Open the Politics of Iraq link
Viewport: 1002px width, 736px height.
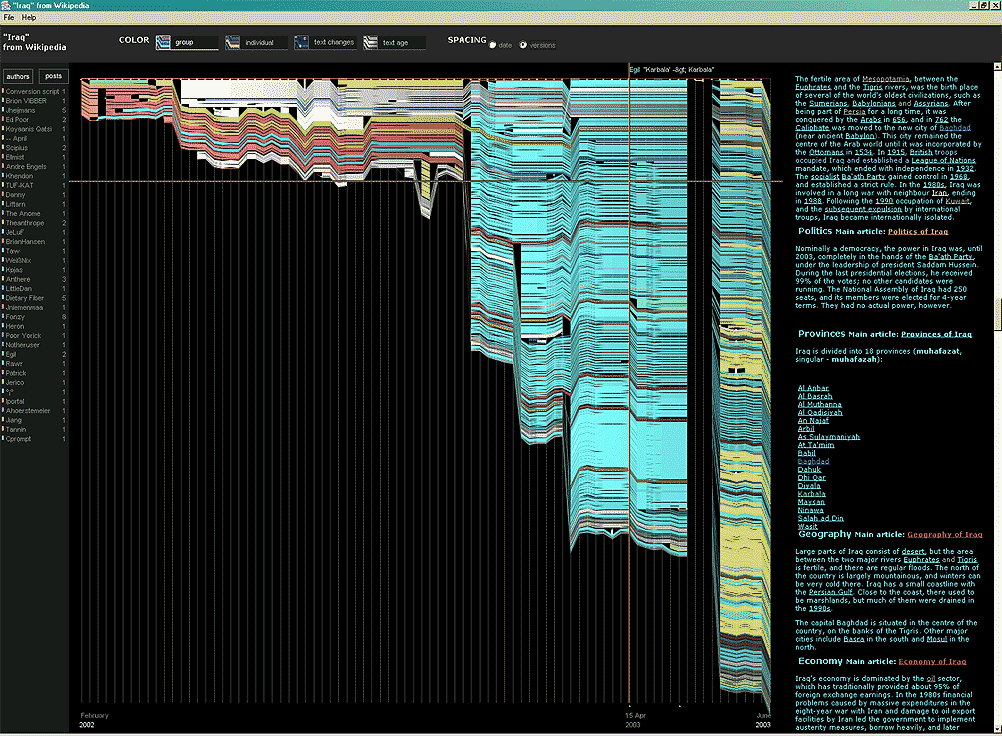point(918,230)
